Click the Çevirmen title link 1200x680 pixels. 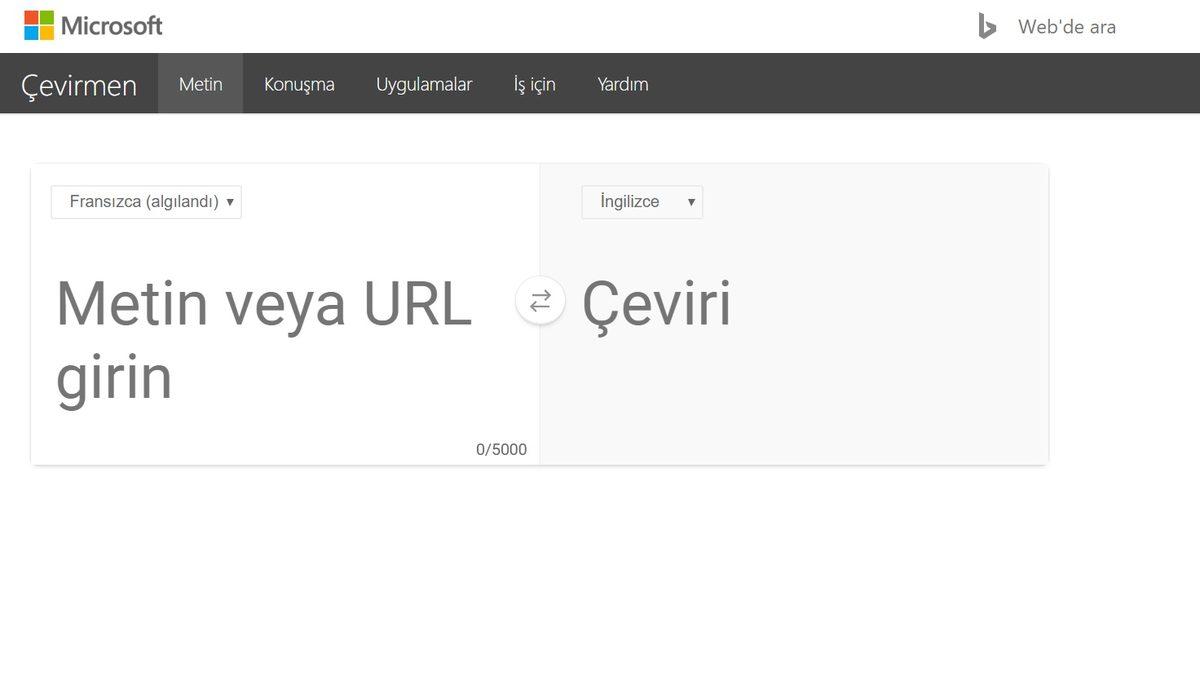pyautogui.click(x=77, y=85)
